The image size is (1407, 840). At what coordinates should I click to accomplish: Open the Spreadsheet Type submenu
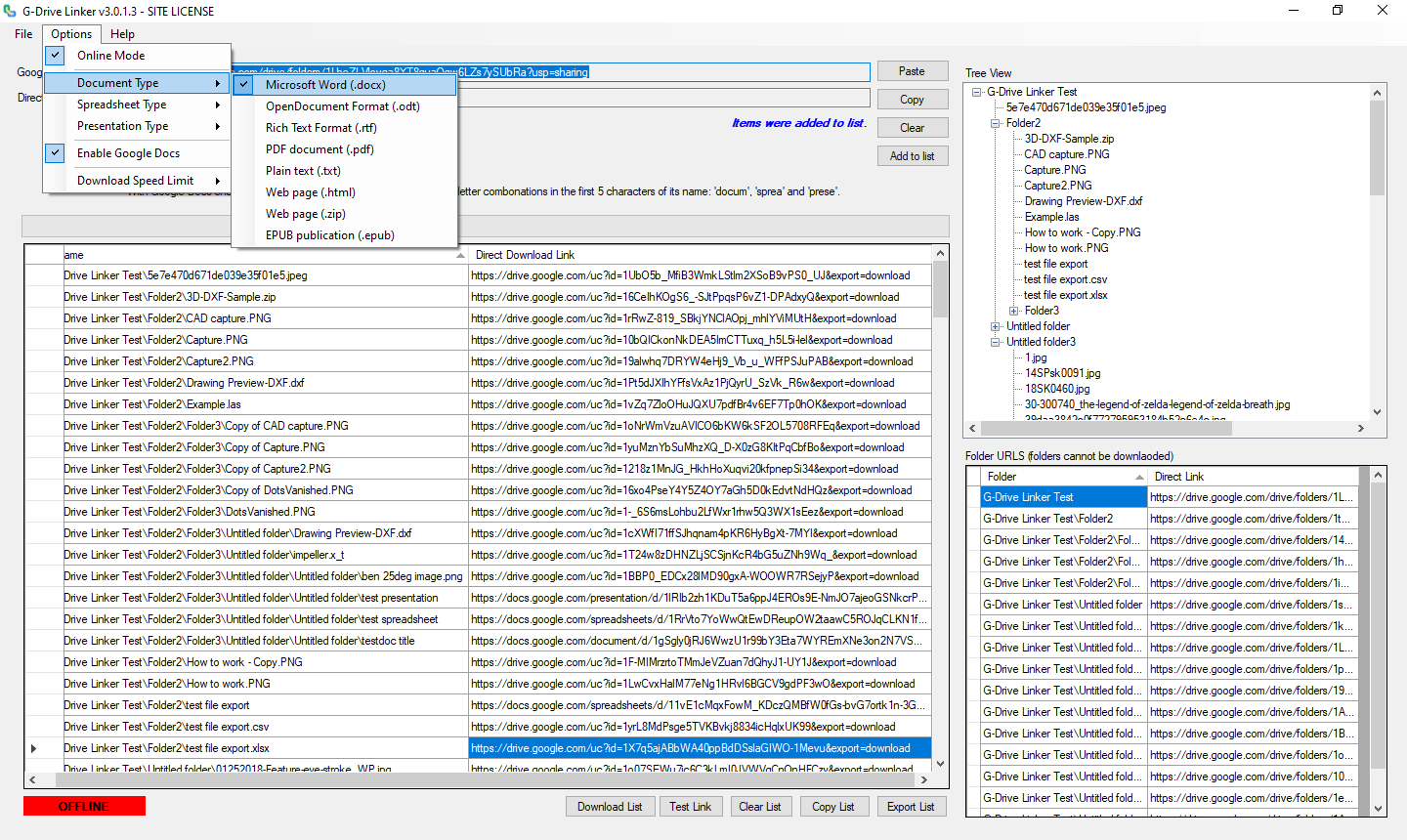point(137,105)
